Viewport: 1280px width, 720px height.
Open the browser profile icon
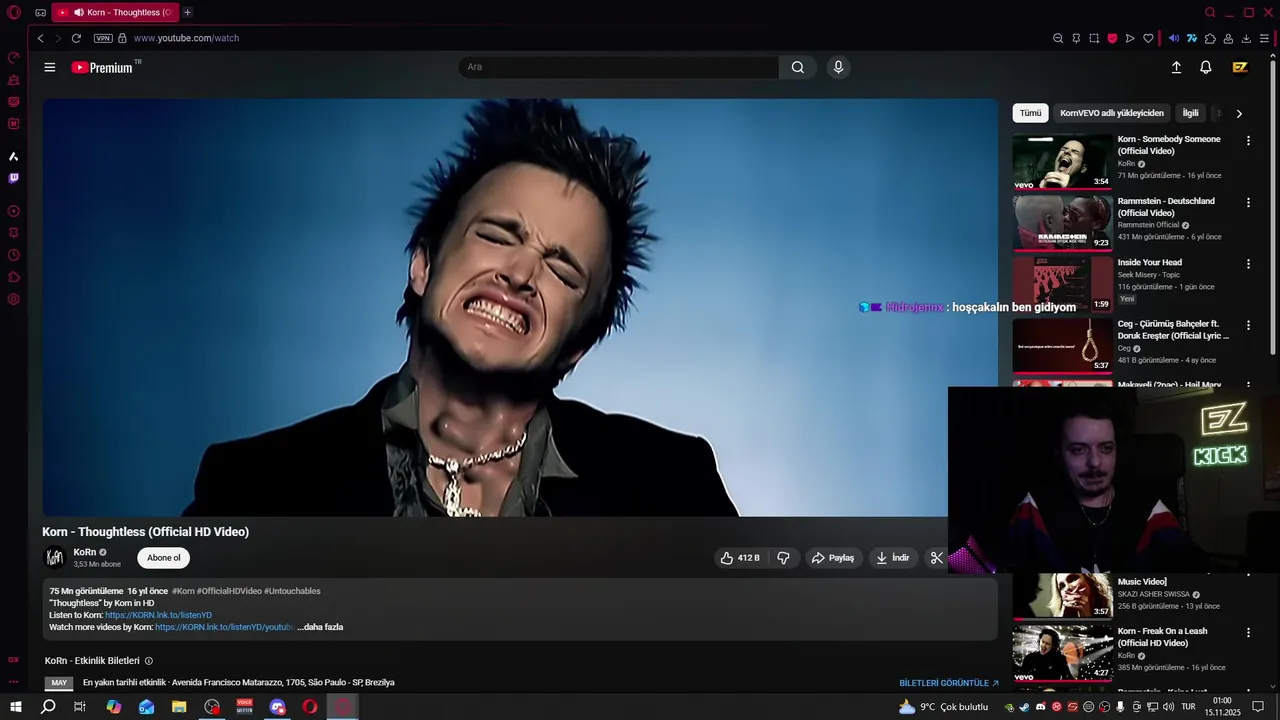(x=1228, y=38)
